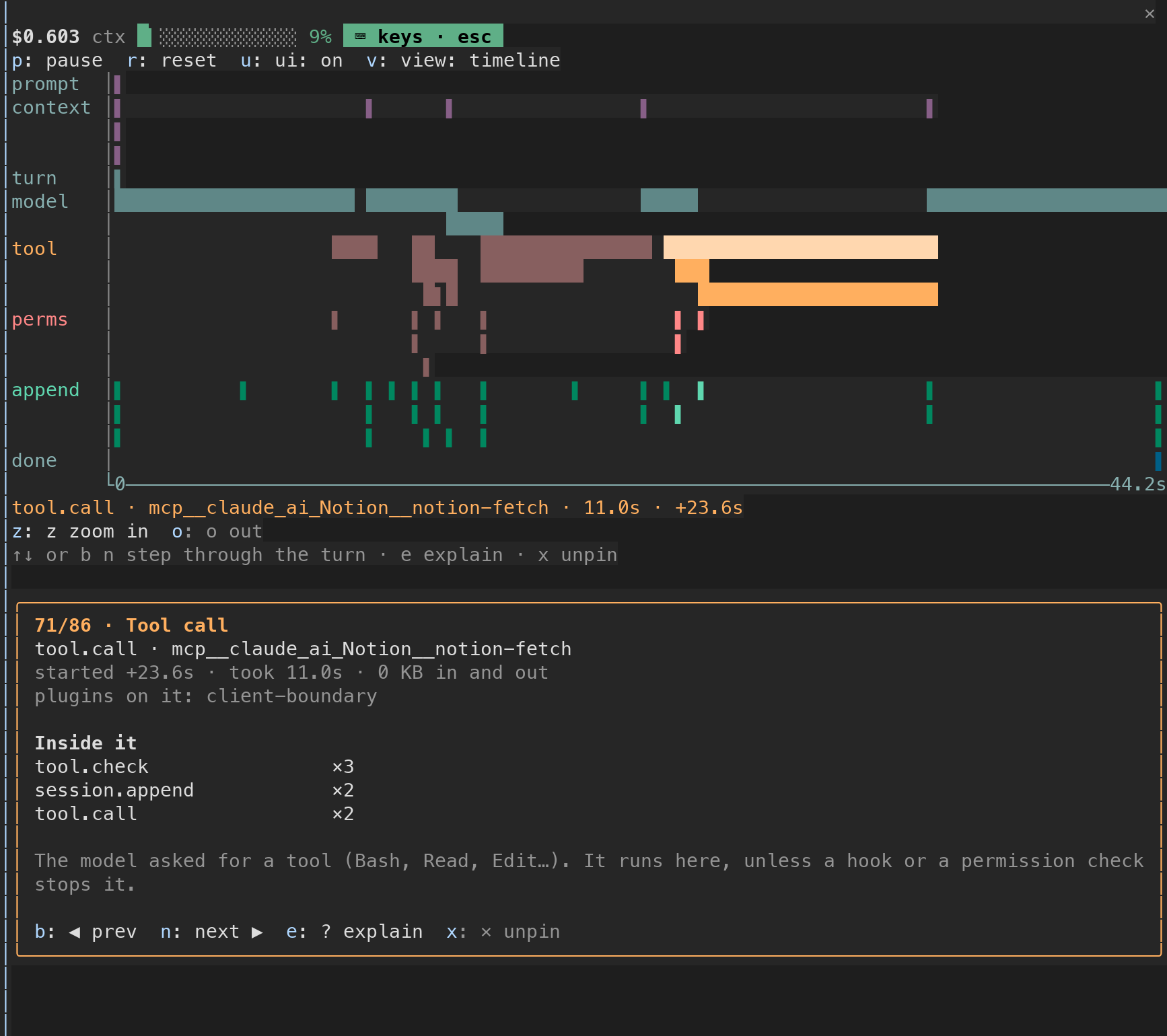Close the panel with the X icon

[1150, 13]
